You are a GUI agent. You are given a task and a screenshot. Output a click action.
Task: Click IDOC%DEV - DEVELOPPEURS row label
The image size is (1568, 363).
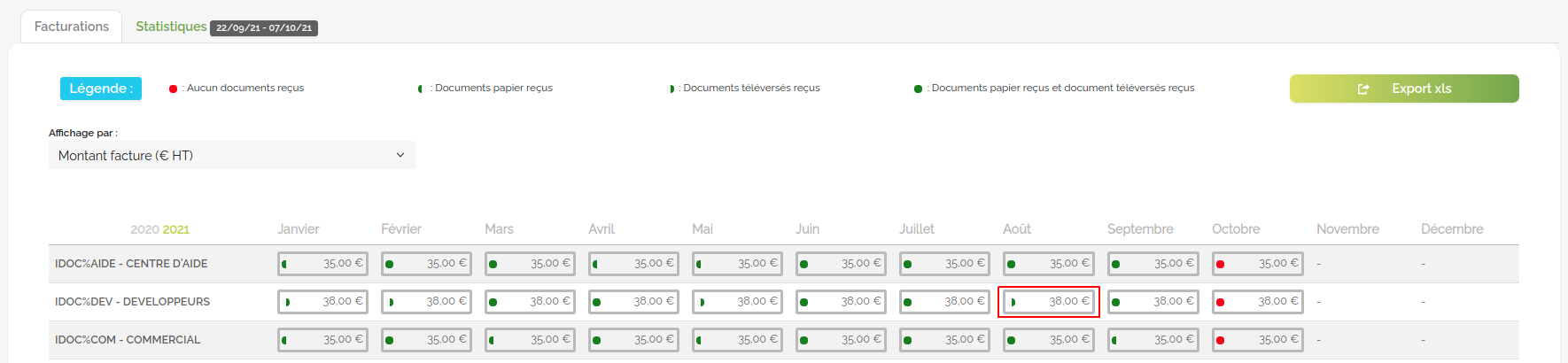coord(132,302)
